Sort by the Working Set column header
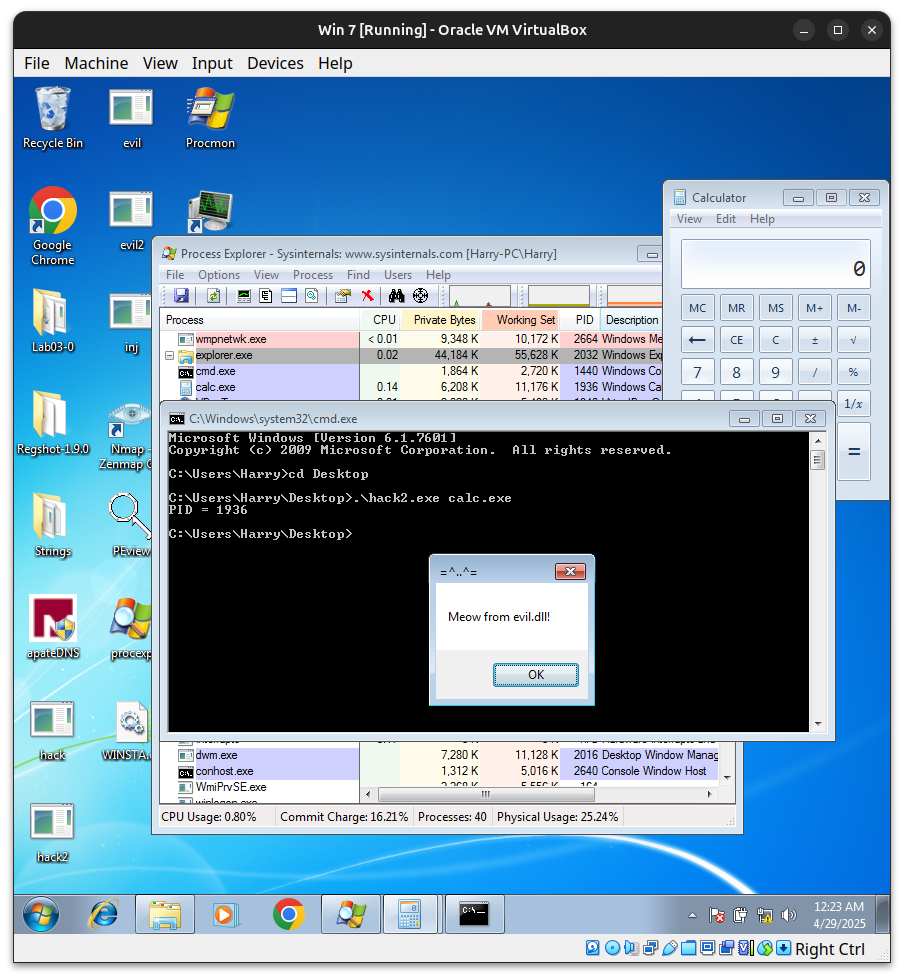Viewport: 904px width, 979px height. pos(520,320)
